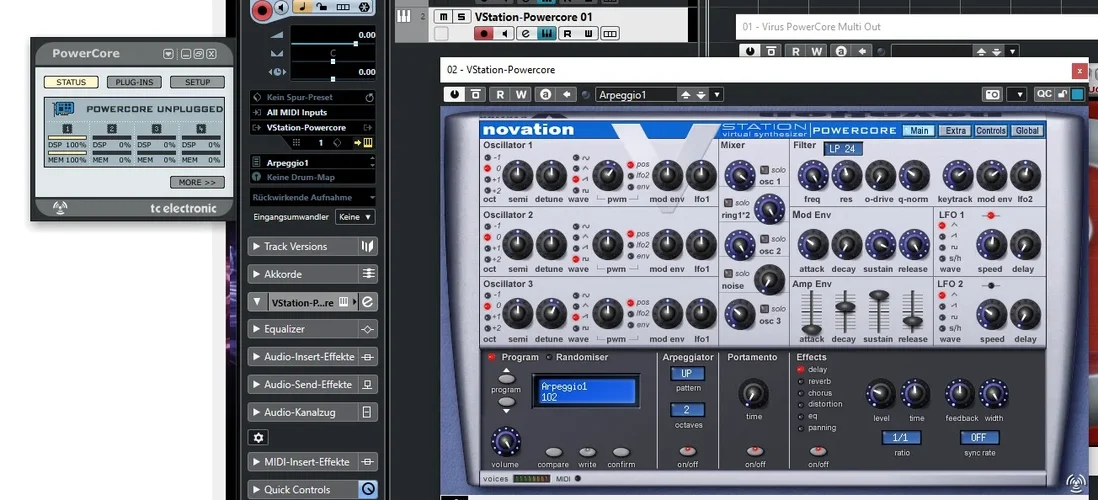Toggle the track monitor speaker icon

click(505, 33)
